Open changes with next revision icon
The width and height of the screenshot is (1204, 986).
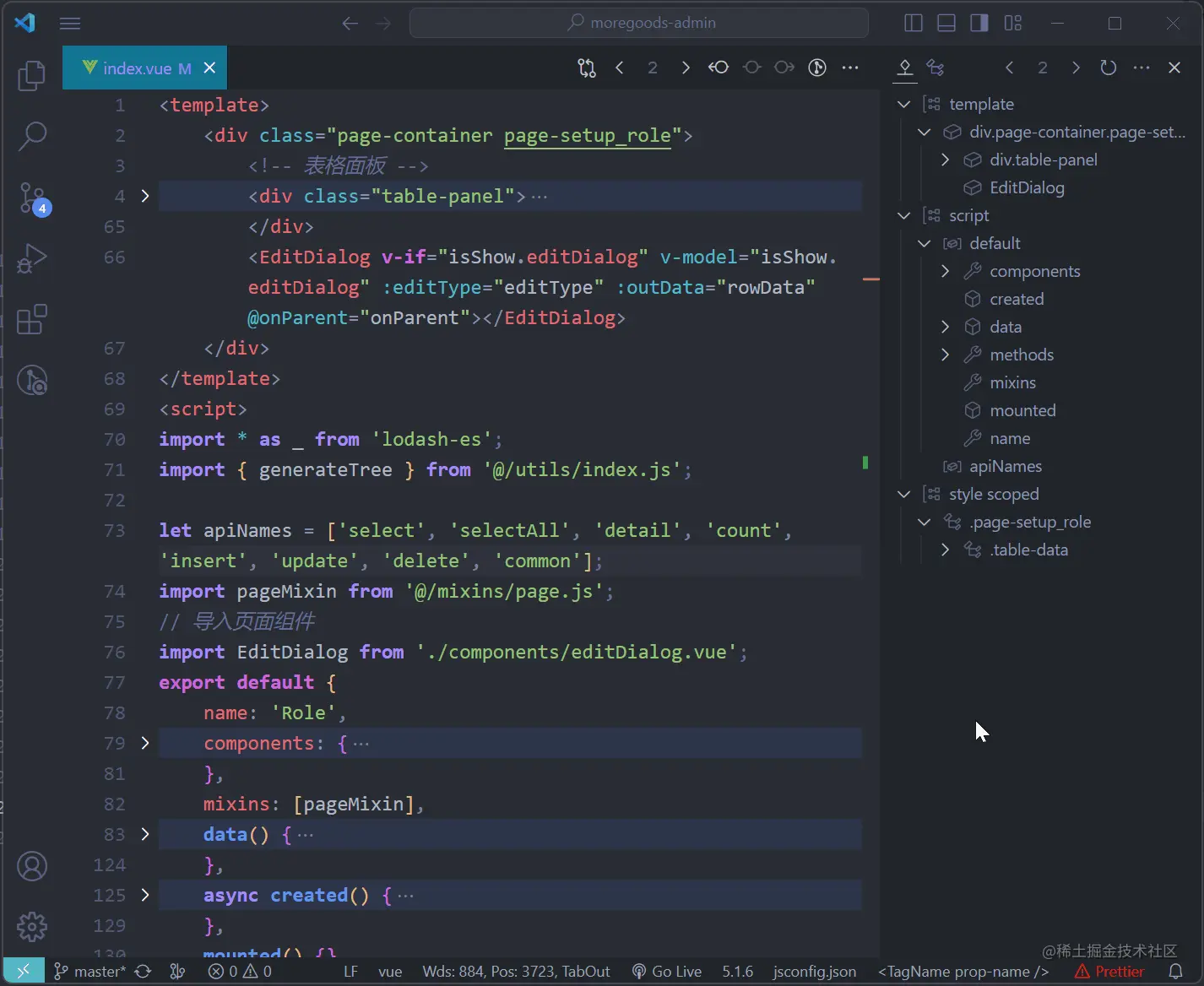point(784,68)
